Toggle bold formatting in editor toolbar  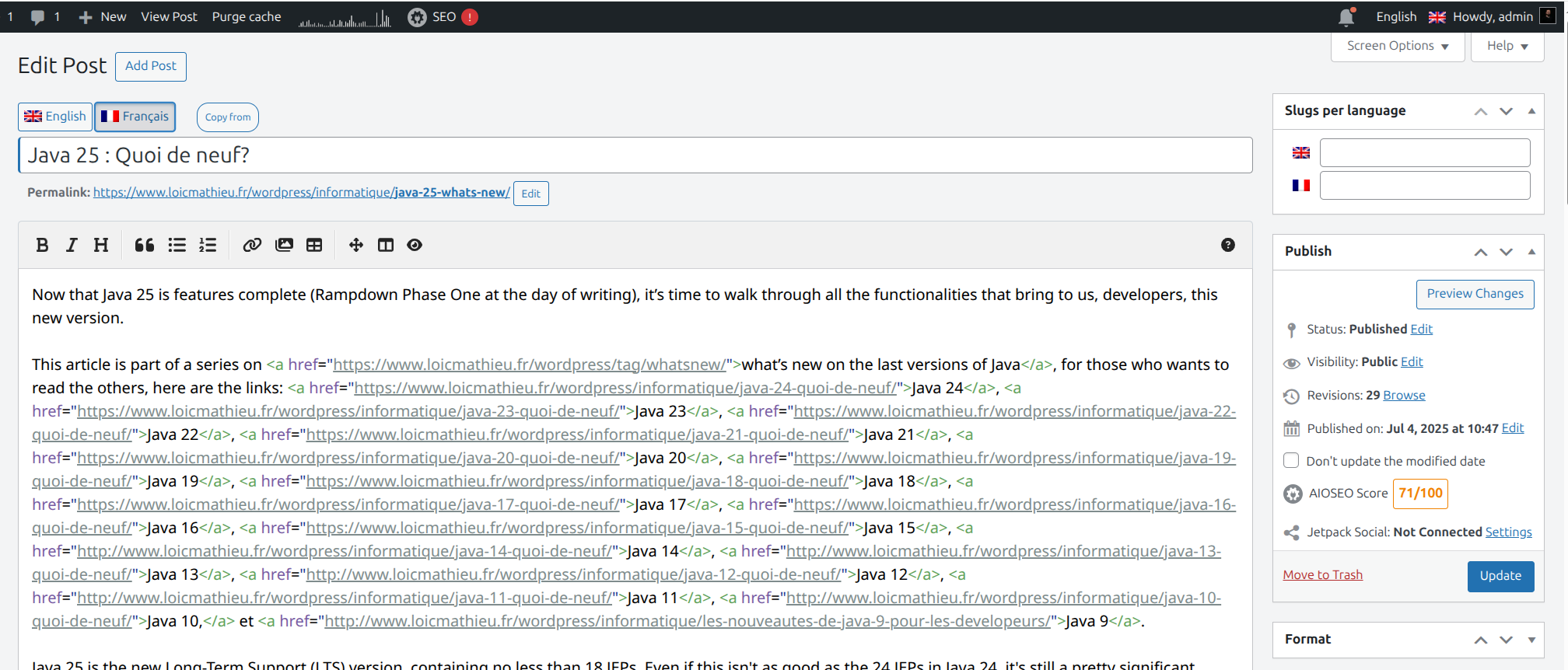[43, 245]
